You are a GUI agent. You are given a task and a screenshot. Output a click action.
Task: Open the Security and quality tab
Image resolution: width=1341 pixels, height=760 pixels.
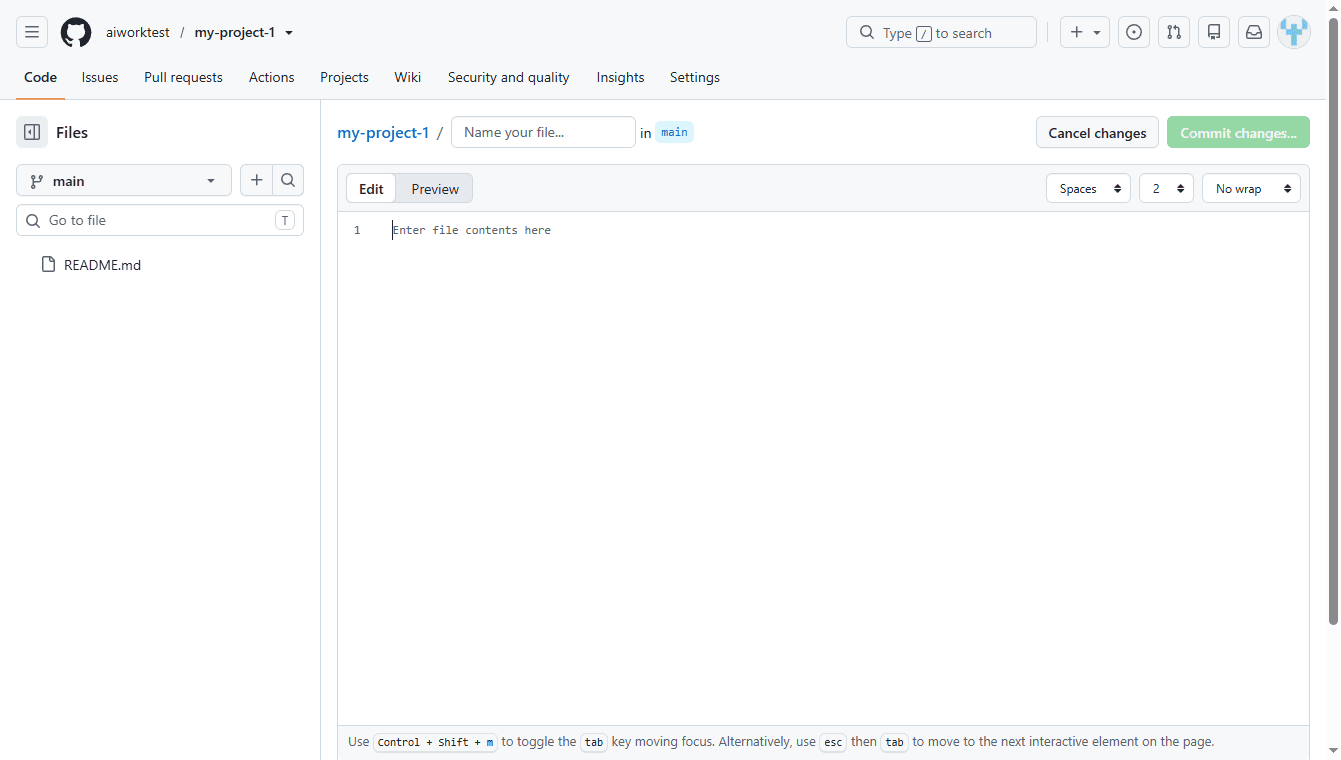pos(508,77)
